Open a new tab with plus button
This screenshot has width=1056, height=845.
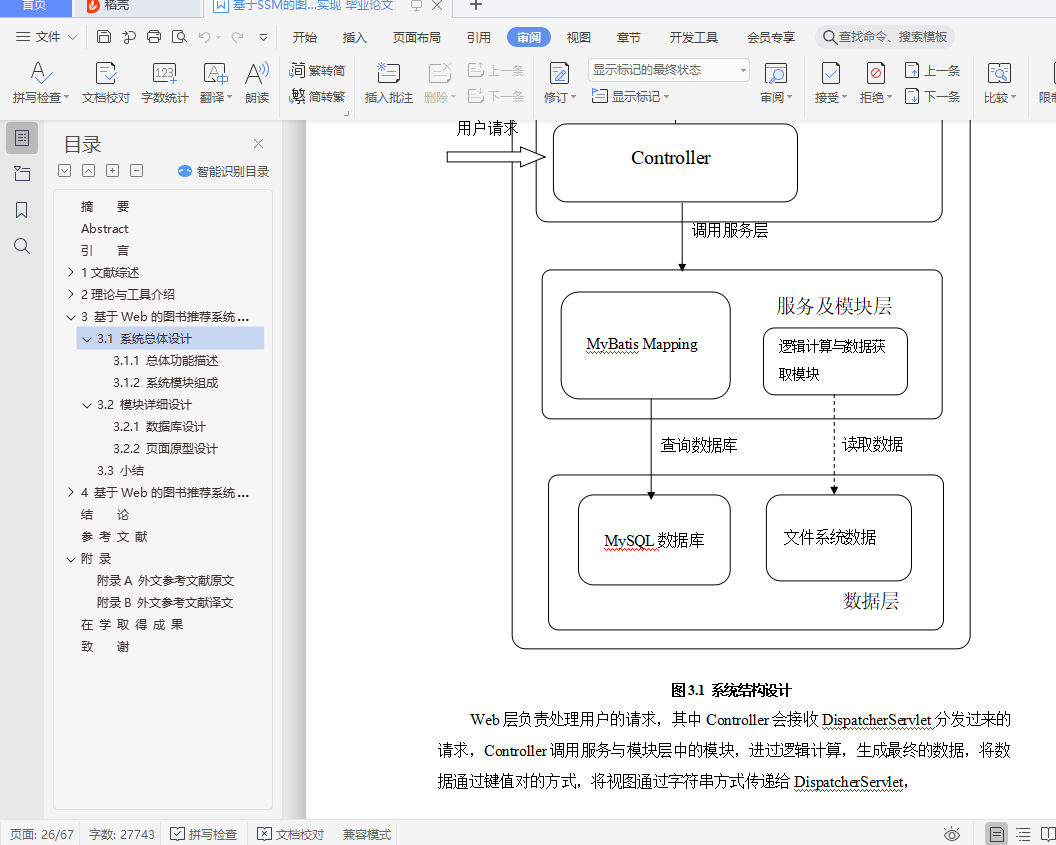475,5
